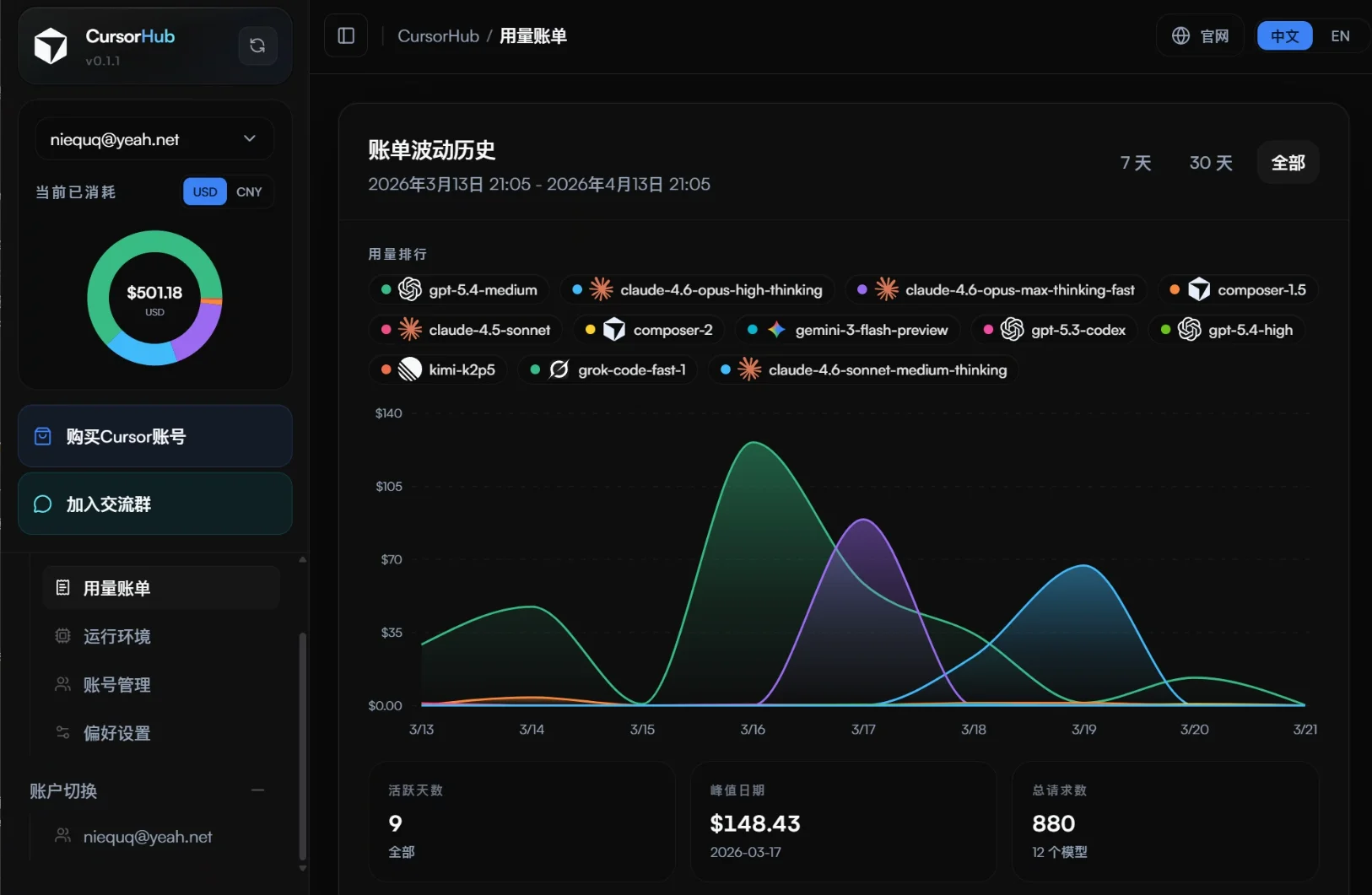Screen dimensions: 1372x895
Task: Click the 偏好设置 sidebar icon
Action: pos(63,732)
